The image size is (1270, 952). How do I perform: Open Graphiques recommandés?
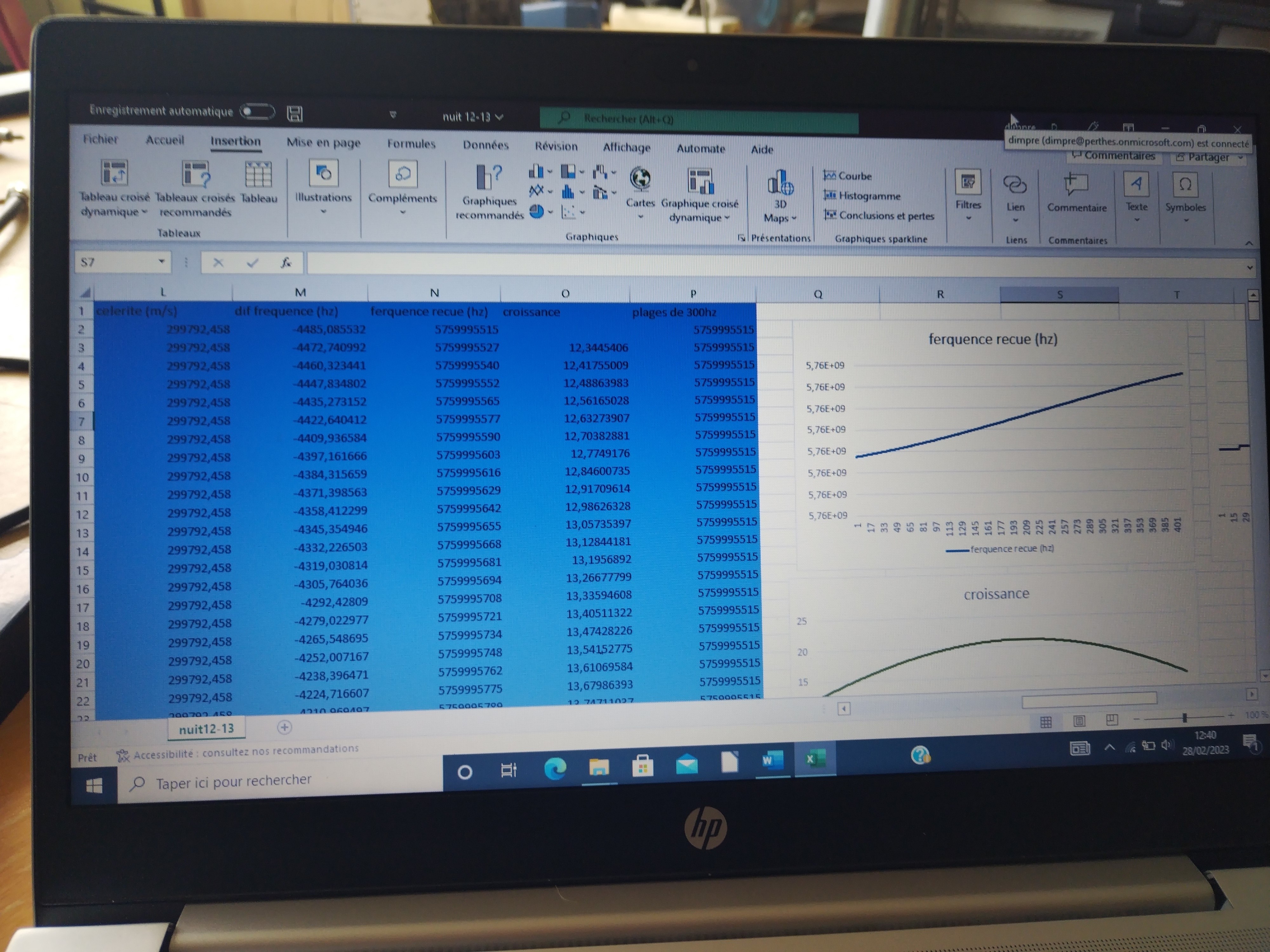click(489, 192)
